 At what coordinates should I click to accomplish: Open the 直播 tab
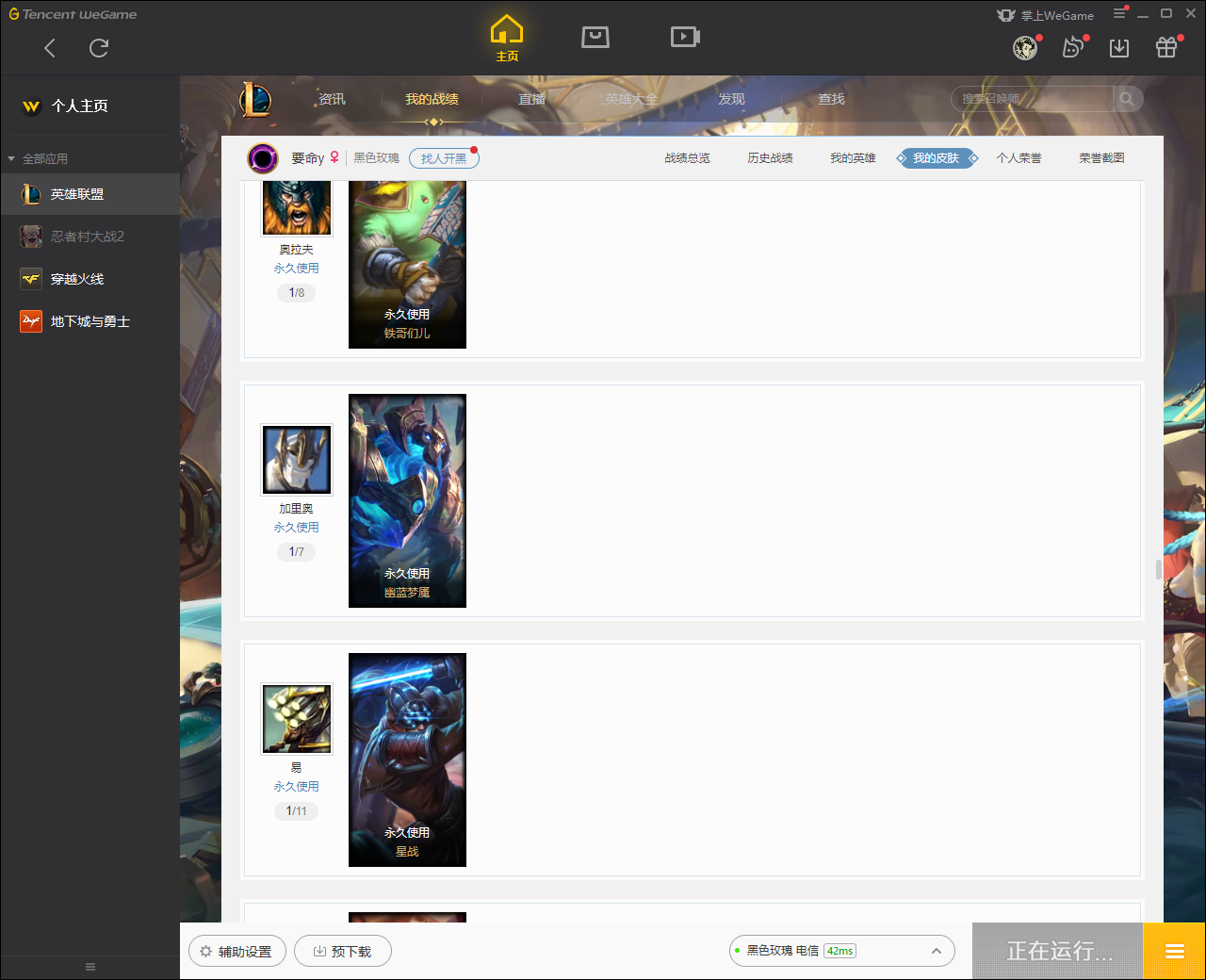click(x=531, y=99)
